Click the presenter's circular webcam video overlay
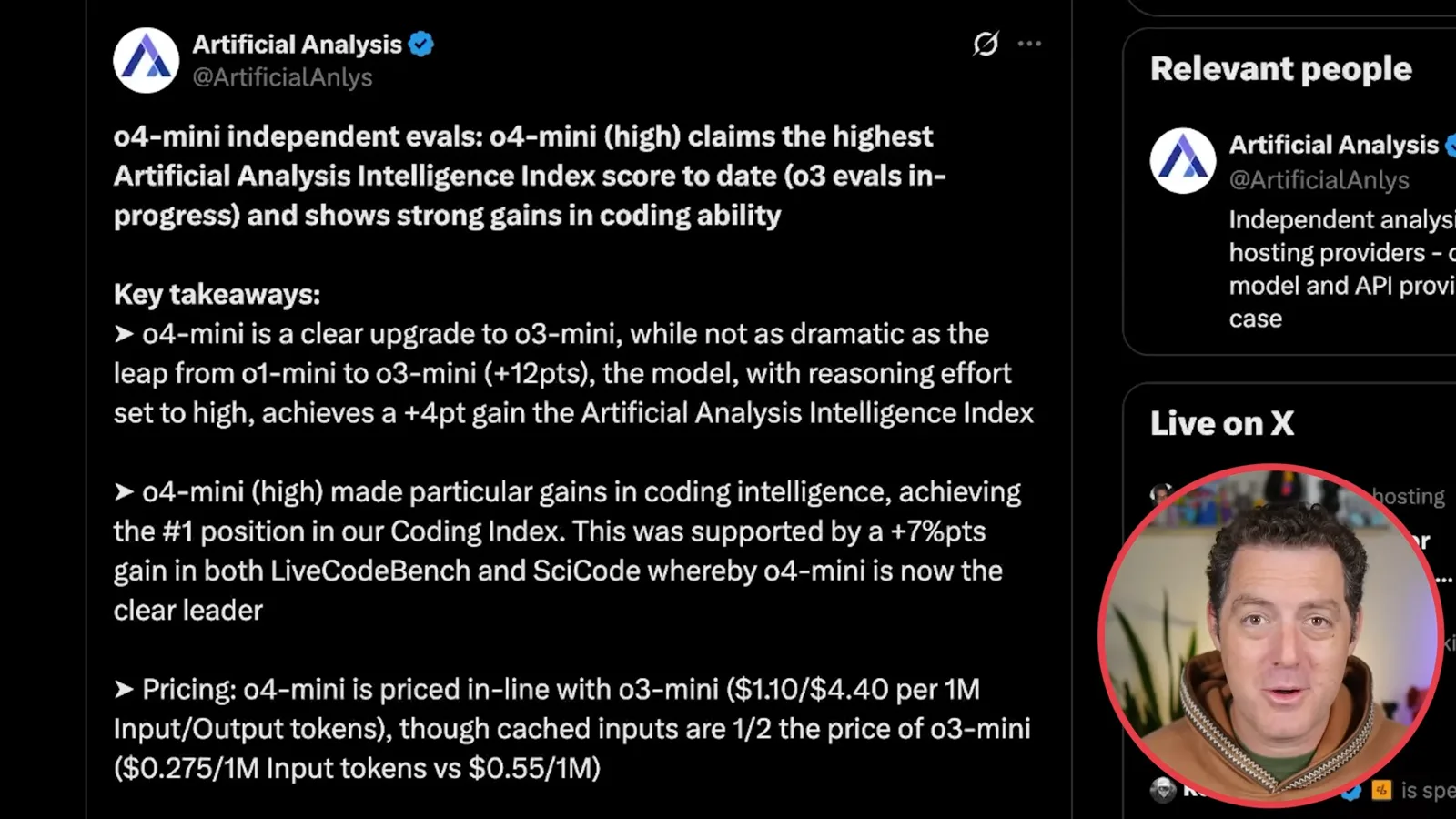Viewport: 1456px width, 819px height. 1270,635
